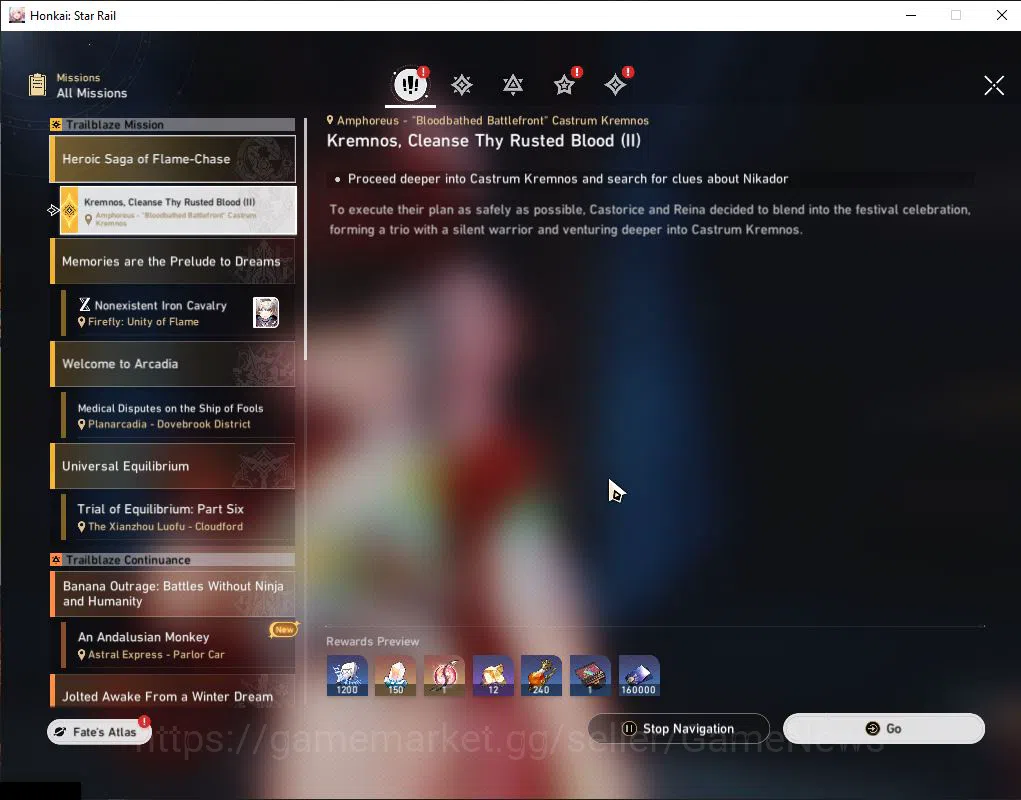This screenshot has height=800, width=1021.
Task: Open the Companion Mission star tab
Action: [564, 85]
